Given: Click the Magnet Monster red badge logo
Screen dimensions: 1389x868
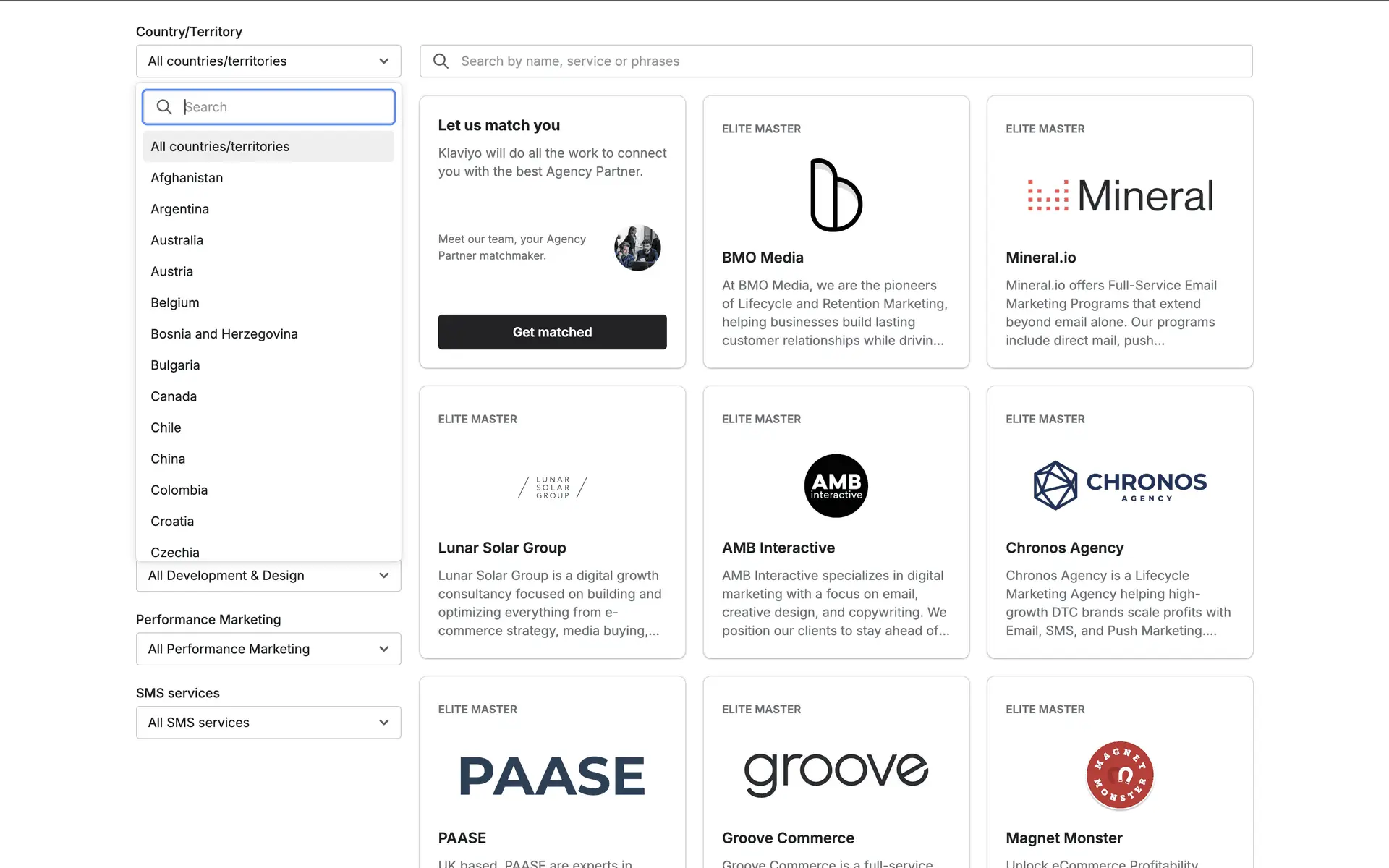Looking at the screenshot, I should click(x=1119, y=775).
